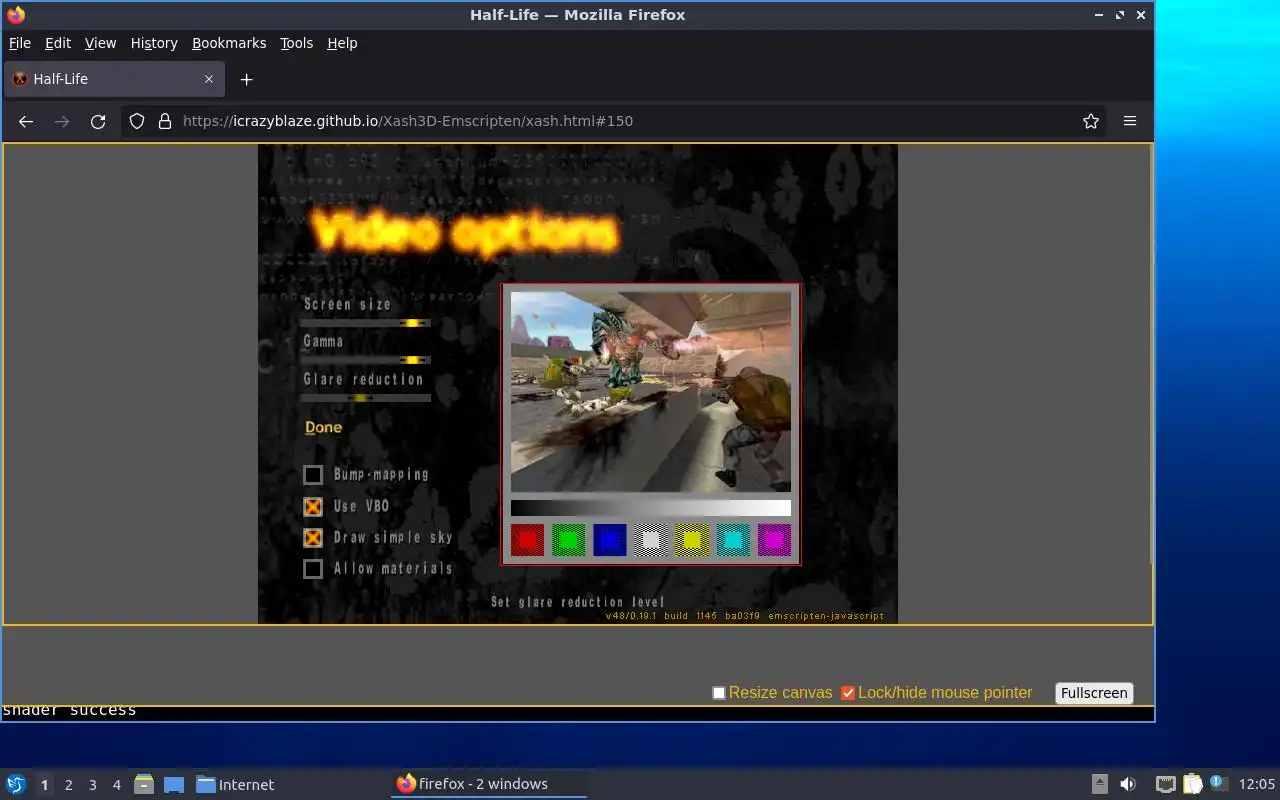This screenshot has width=1280, height=800.
Task: Open site security padlock info
Action: pyautogui.click(x=165, y=121)
